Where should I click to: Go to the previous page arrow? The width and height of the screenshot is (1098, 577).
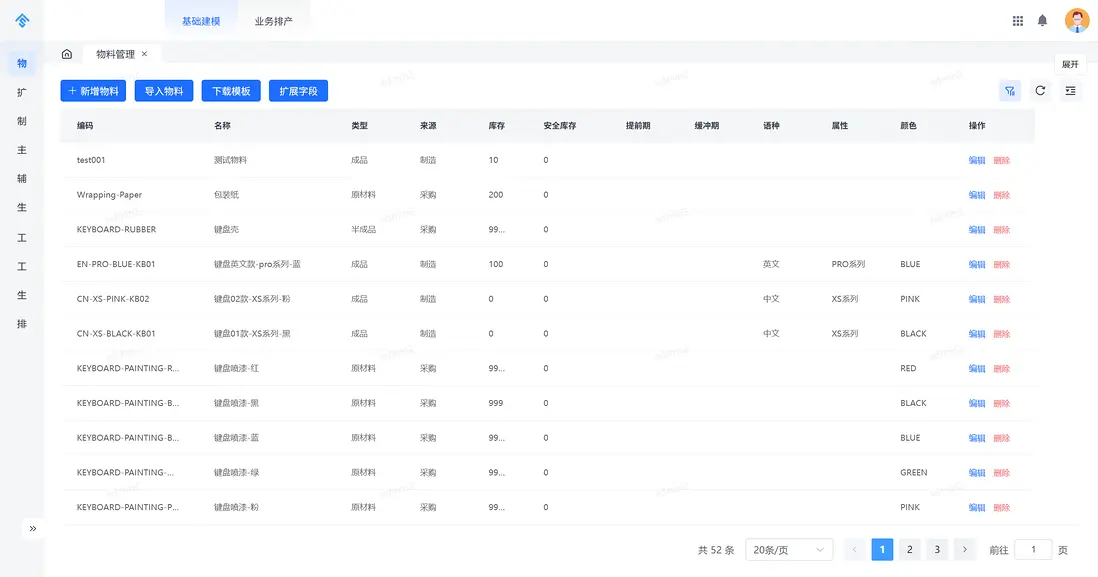click(854, 550)
